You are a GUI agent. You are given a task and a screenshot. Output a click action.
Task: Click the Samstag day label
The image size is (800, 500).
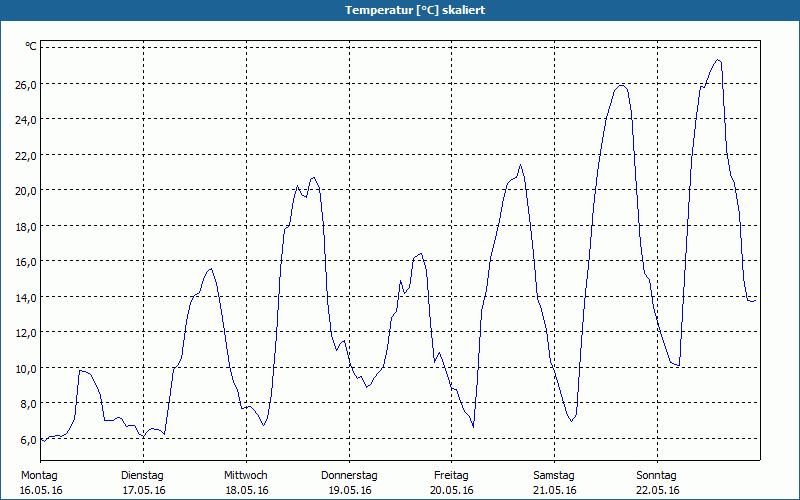554,476
